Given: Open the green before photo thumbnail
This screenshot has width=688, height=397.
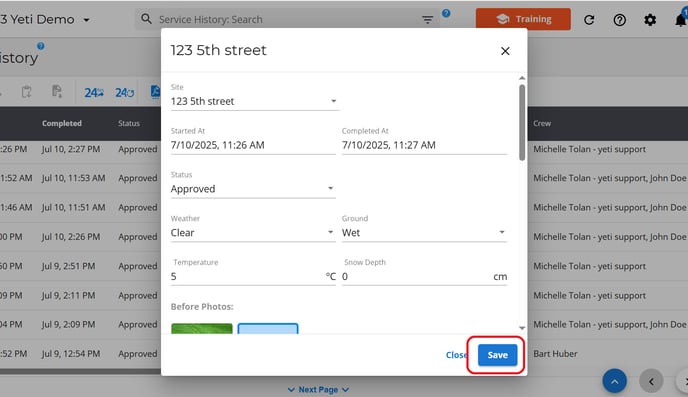Looking at the screenshot, I should [x=202, y=329].
